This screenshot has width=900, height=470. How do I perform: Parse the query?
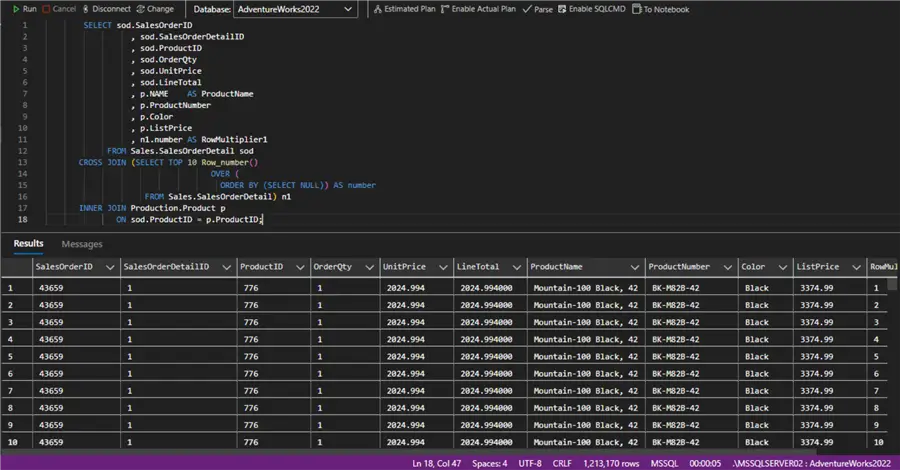[538, 9]
